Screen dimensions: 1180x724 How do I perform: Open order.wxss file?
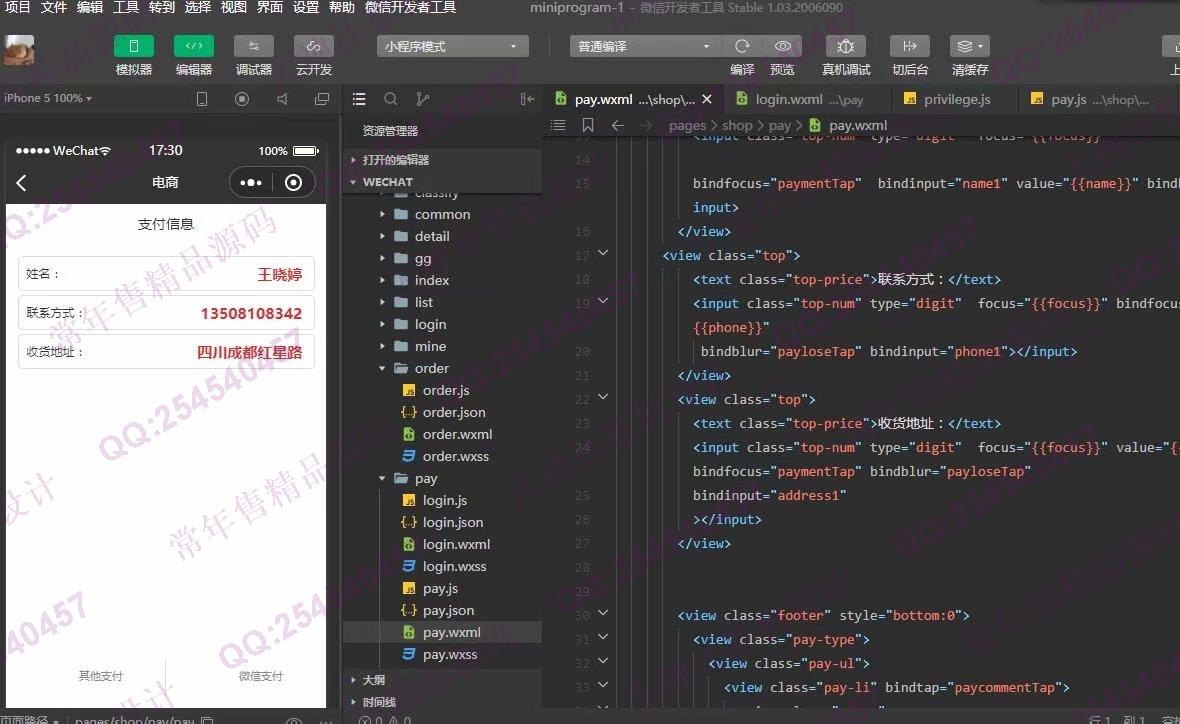point(442,456)
